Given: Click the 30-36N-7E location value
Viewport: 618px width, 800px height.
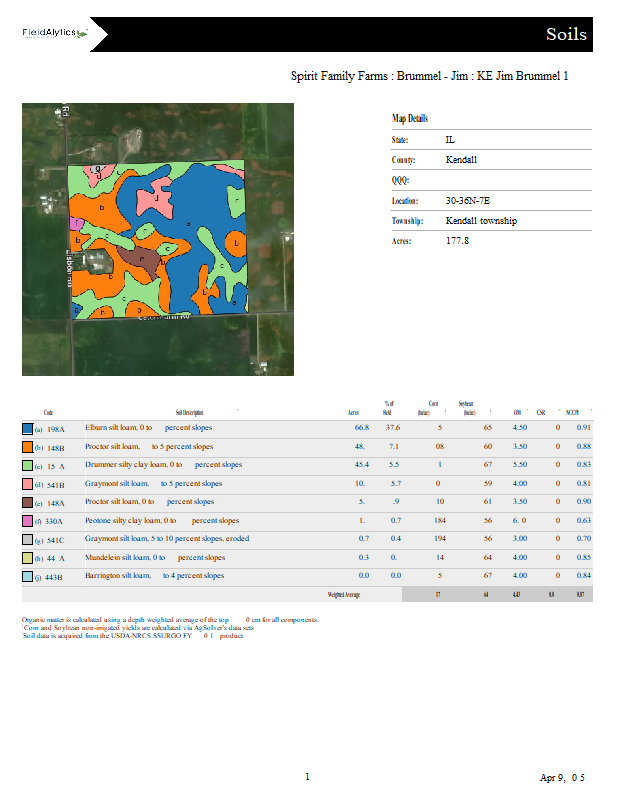Looking at the screenshot, I should pyautogui.click(x=467, y=201).
